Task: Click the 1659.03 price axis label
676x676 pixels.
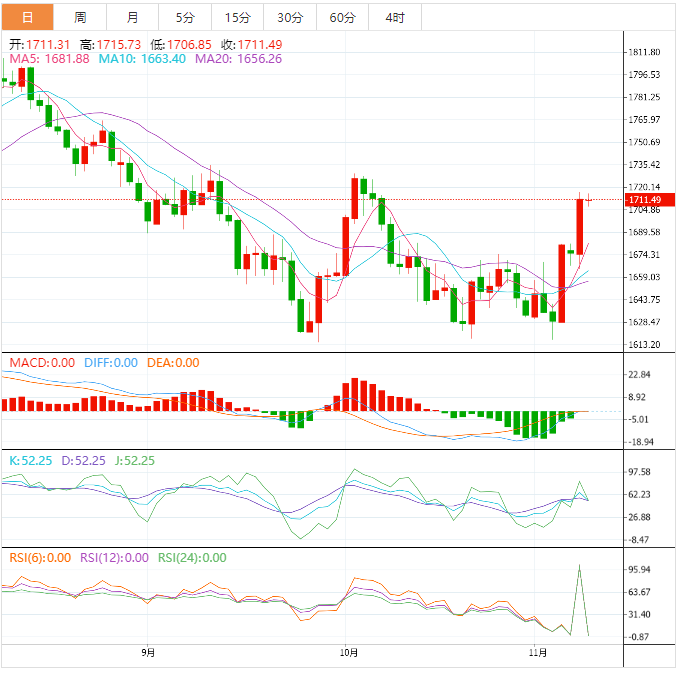Action: point(644,277)
